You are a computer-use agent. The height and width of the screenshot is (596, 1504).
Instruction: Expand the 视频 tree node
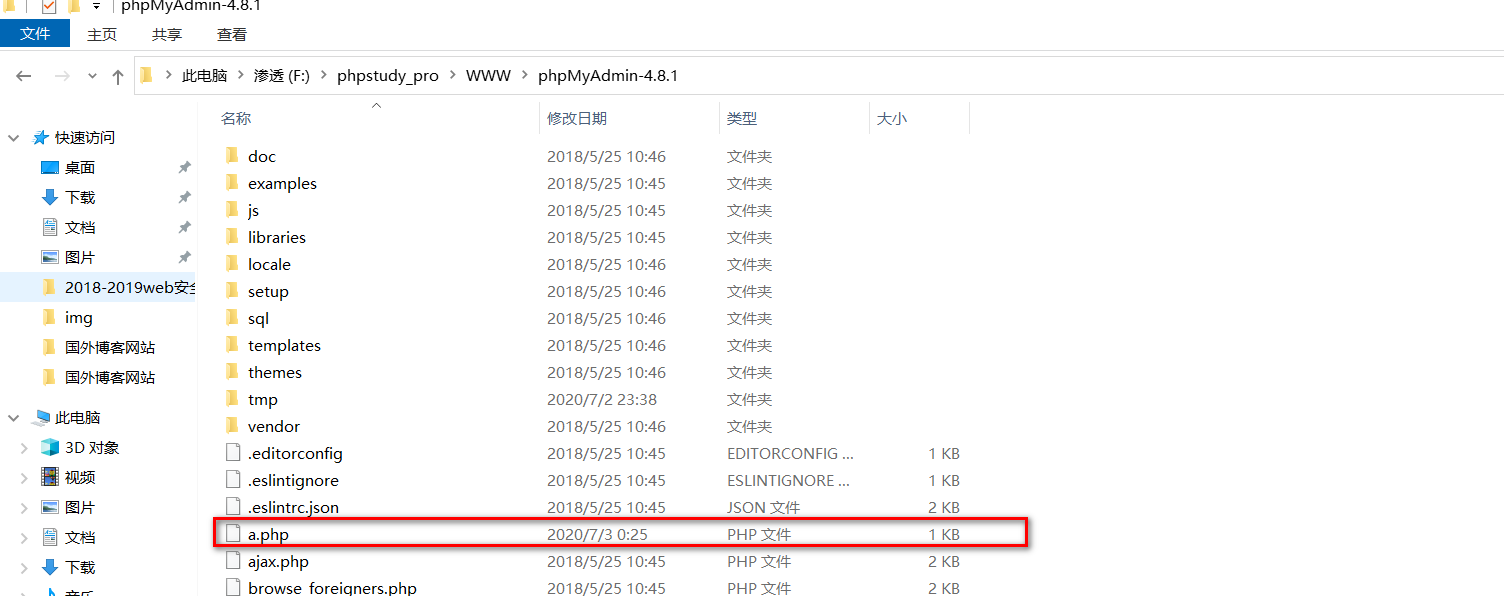point(25,478)
